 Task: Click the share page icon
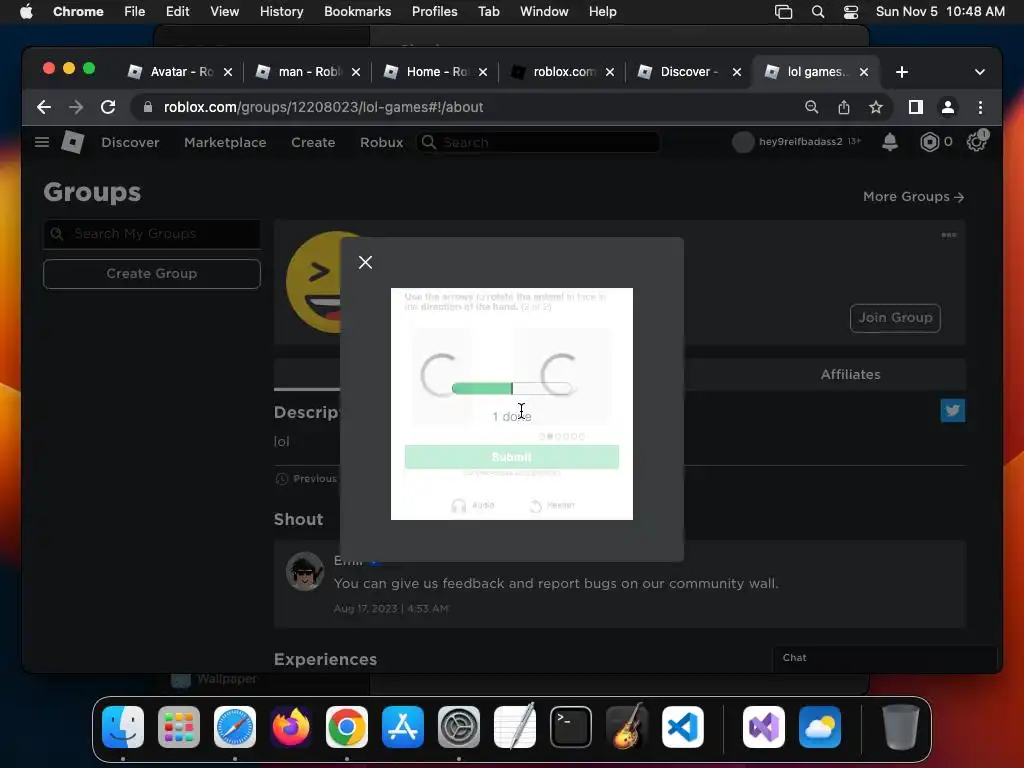[844, 107]
